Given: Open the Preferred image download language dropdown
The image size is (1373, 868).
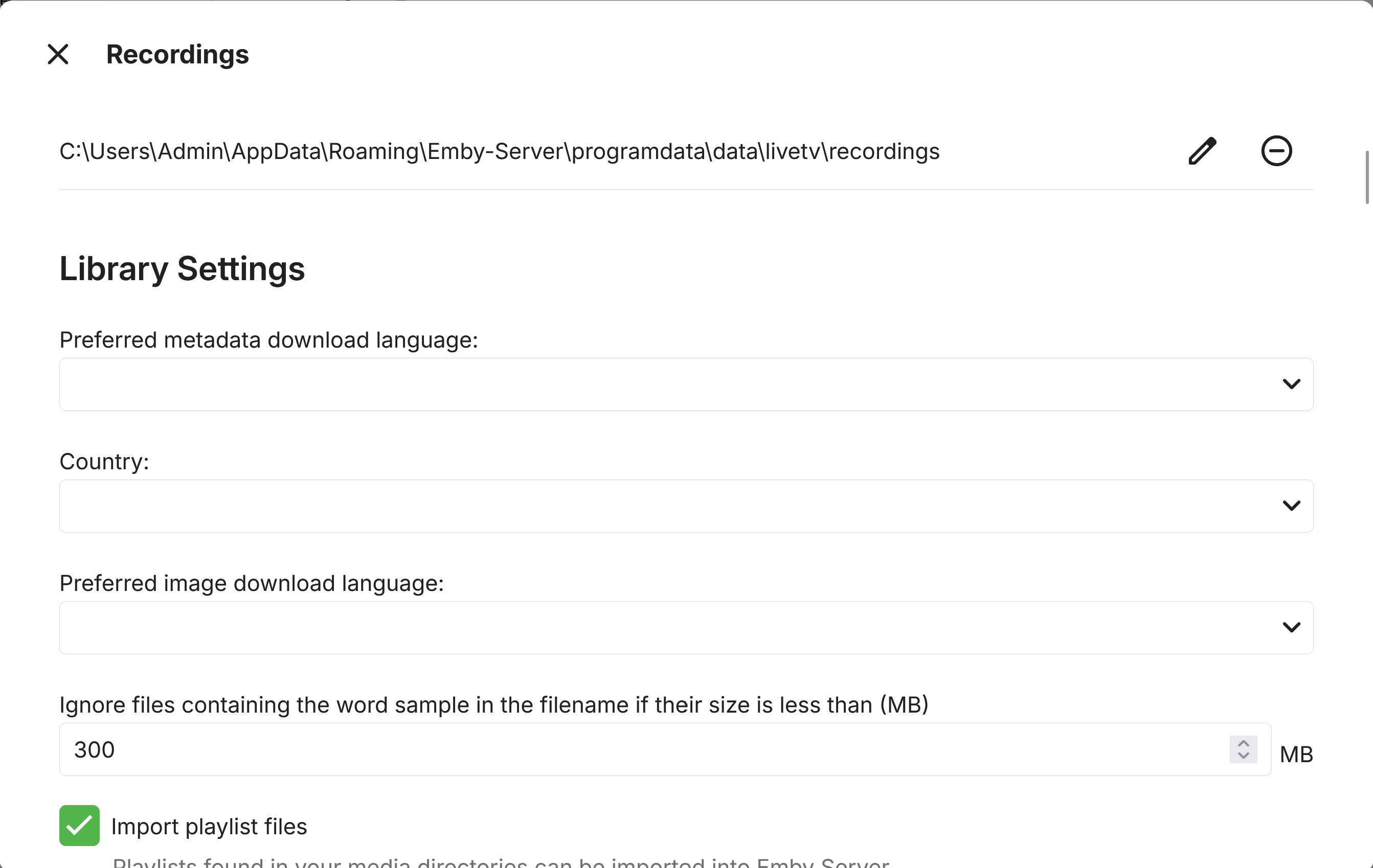Looking at the screenshot, I should [x=656, y=628].
